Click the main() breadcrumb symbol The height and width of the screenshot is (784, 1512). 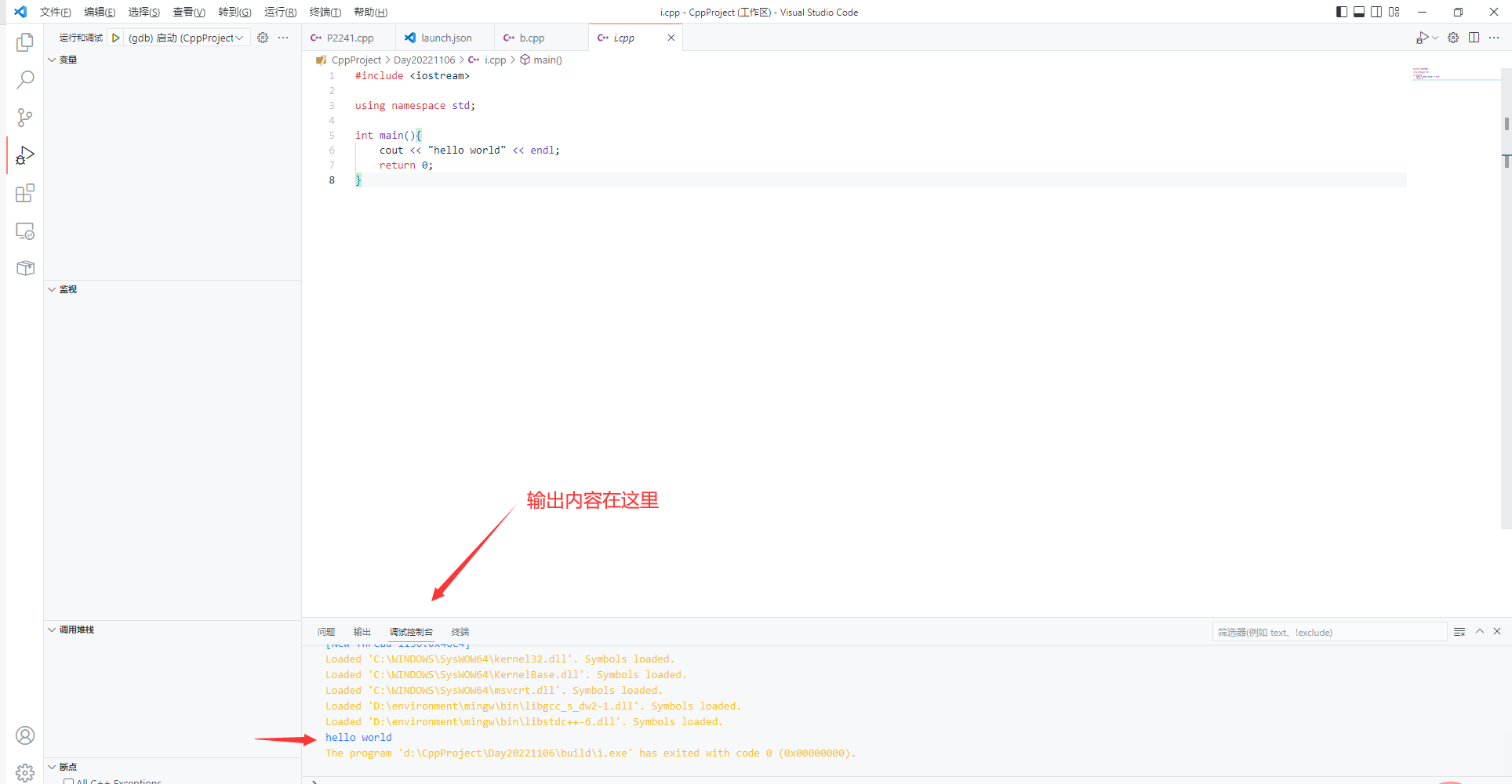[x=547, y=60]
